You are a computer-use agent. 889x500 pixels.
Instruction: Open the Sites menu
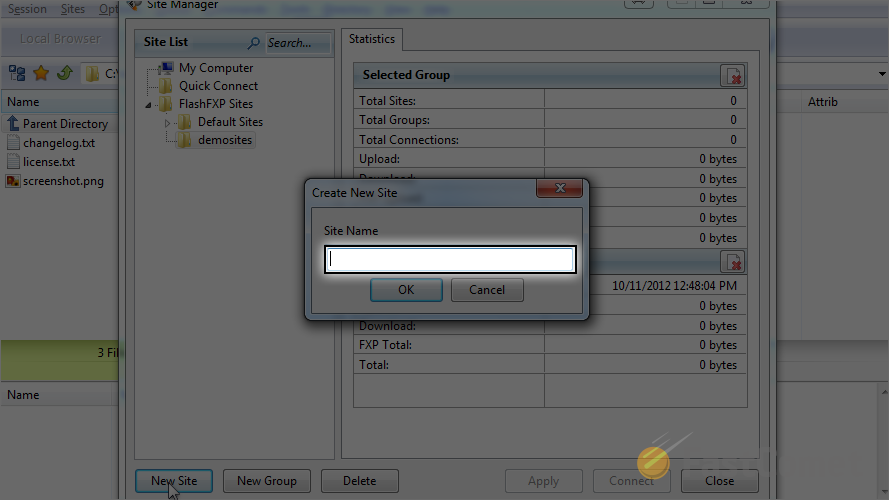tap(72, 9)
